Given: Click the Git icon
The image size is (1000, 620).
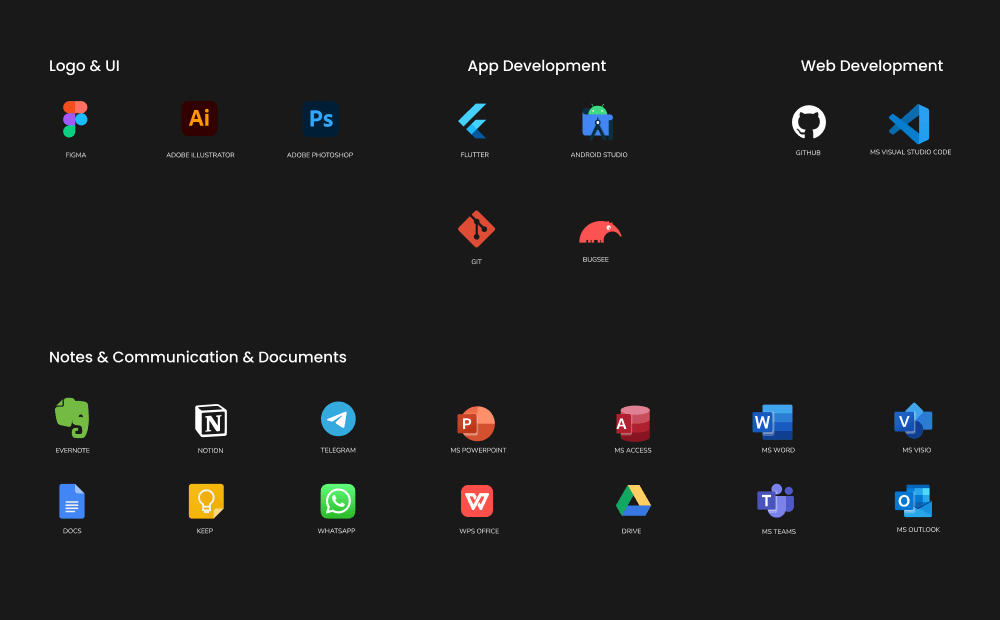Looking at the screenshot, I should pyautogui.click(x=476, y=230).
